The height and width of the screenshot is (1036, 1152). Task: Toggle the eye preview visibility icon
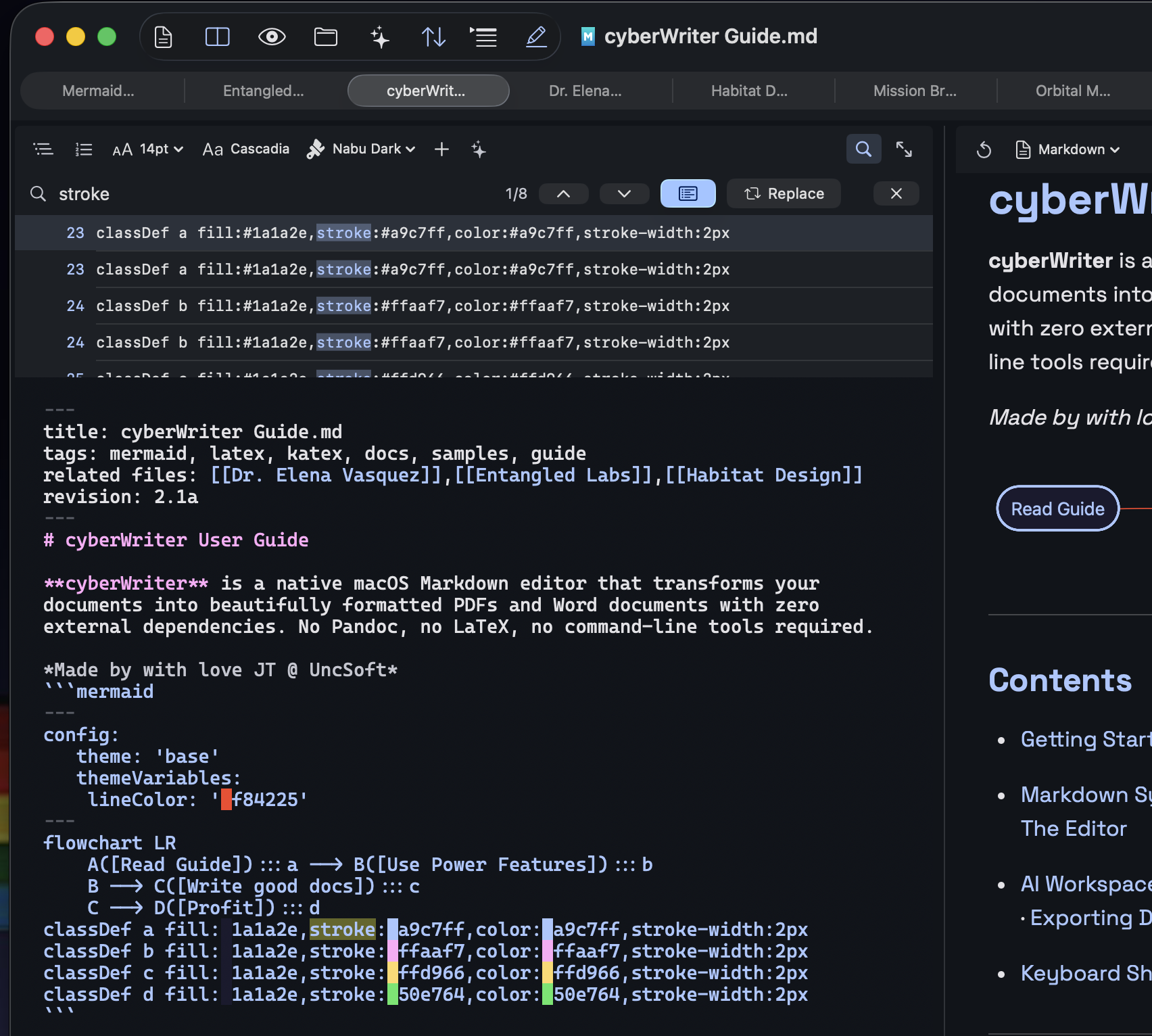click(x=272, y=37)
